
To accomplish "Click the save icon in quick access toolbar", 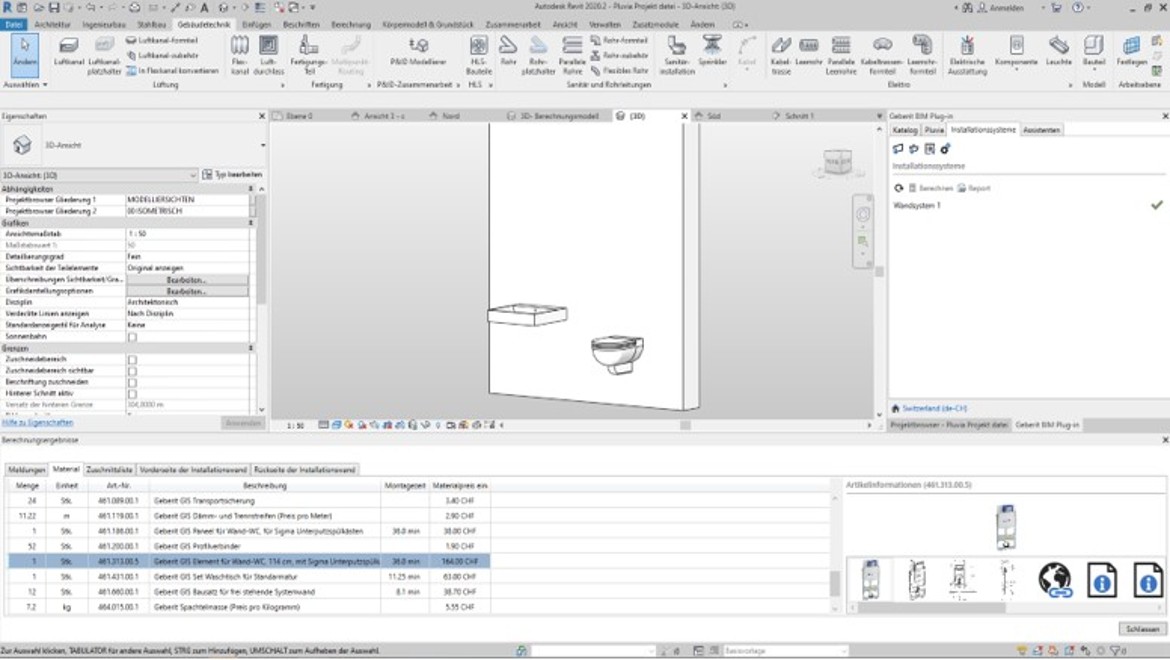I will click(x=54, y=7).
